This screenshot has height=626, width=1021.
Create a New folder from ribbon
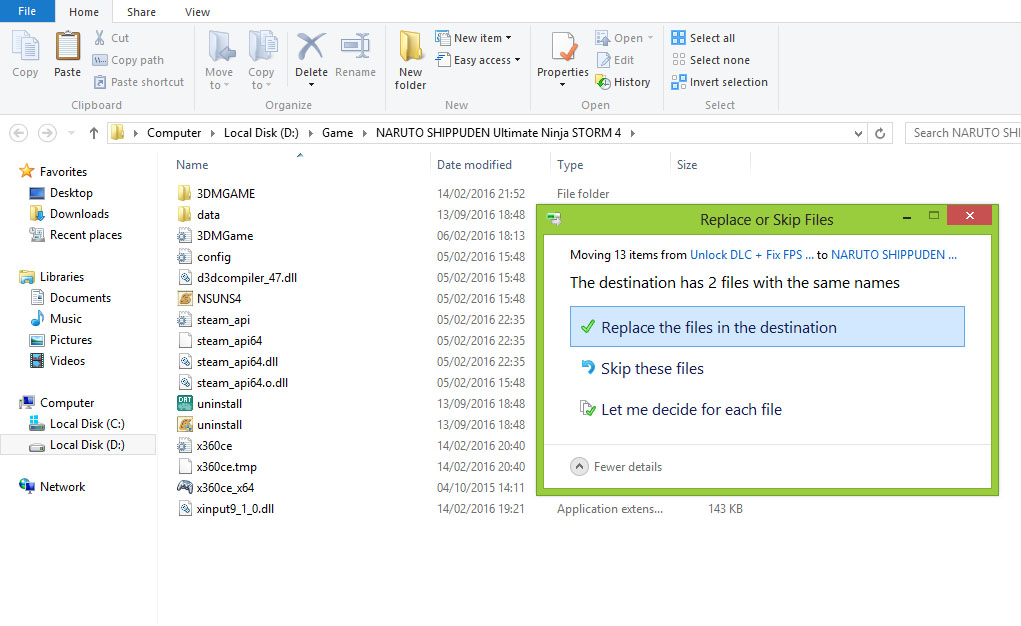[411, 61]
